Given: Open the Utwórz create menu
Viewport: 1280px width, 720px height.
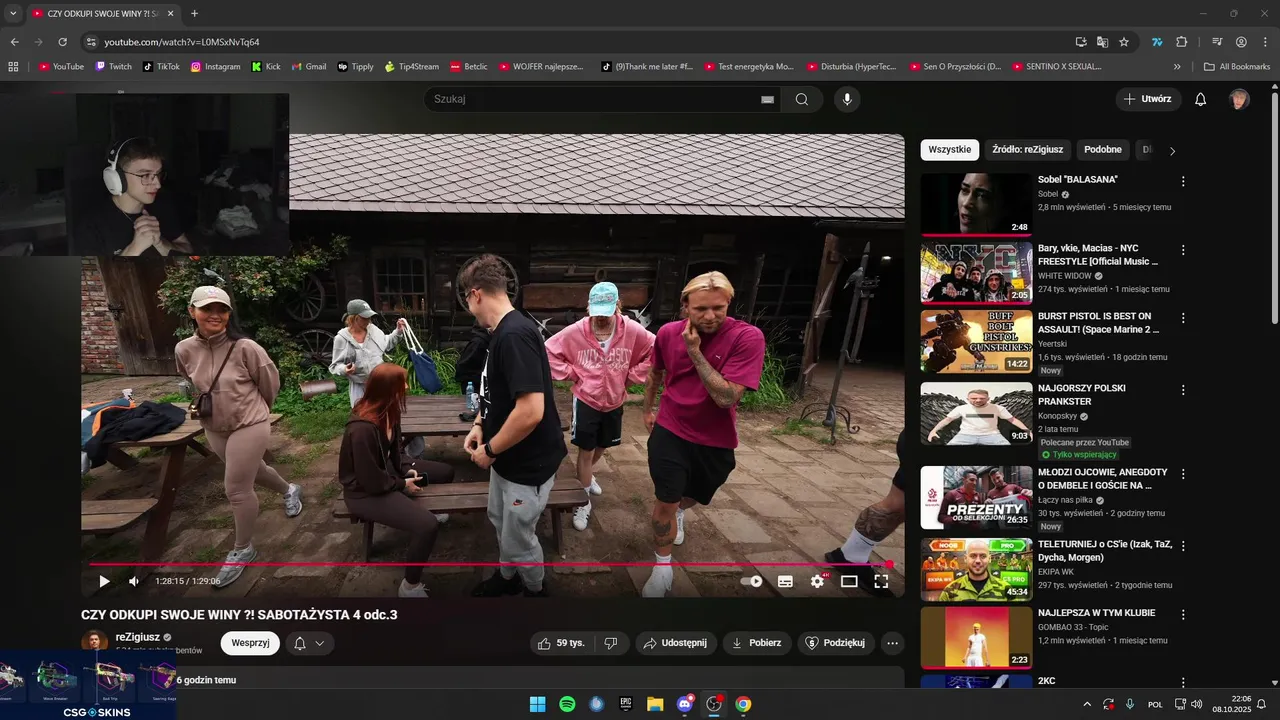Looking at the screenshot, I should click(x=1148, y=99).
